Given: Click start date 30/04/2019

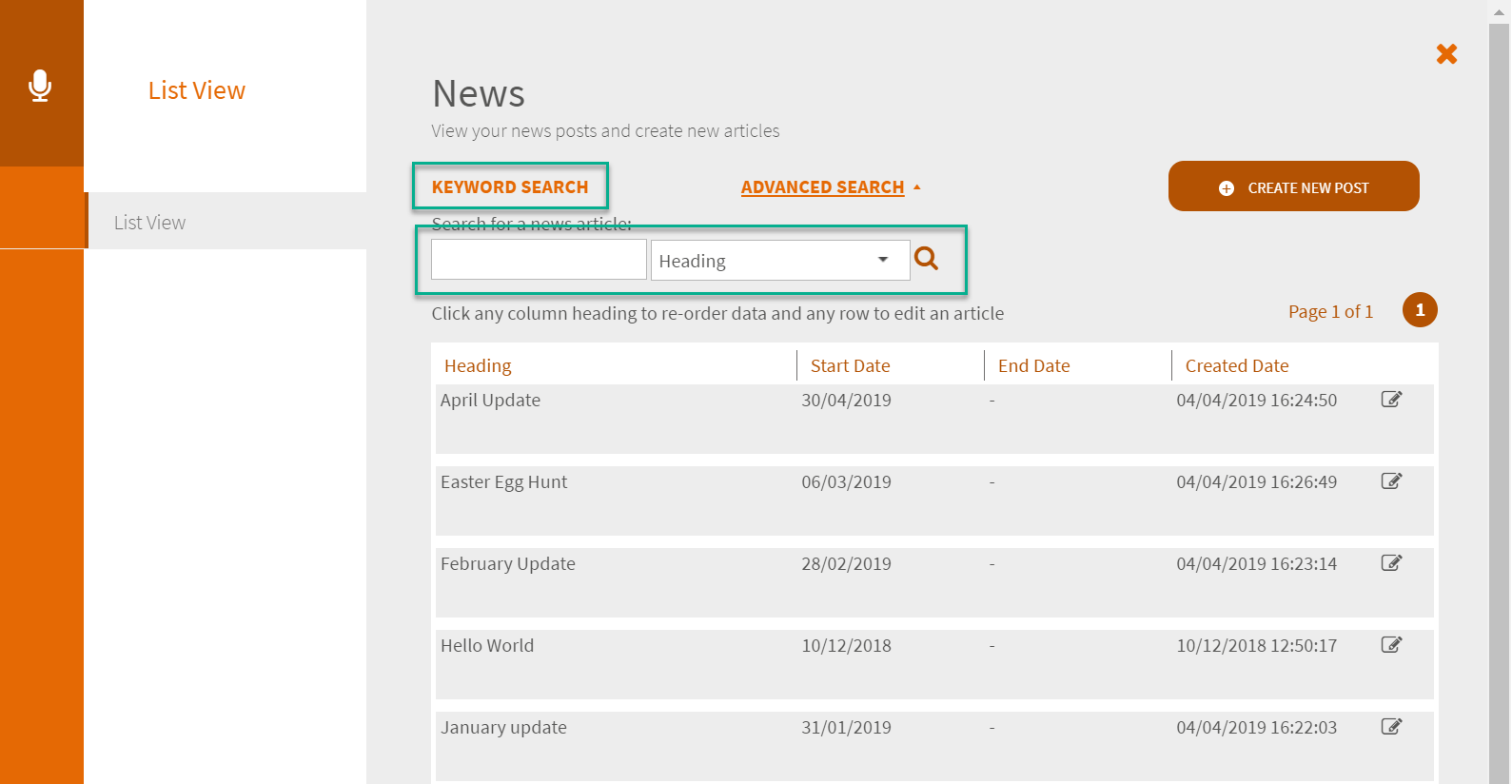Looking at the screenshot, I should tap(846, 400).
